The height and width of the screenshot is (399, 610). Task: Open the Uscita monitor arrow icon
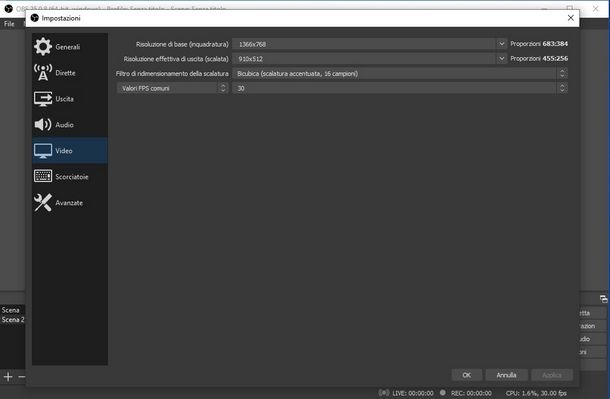tap(43, 99)
